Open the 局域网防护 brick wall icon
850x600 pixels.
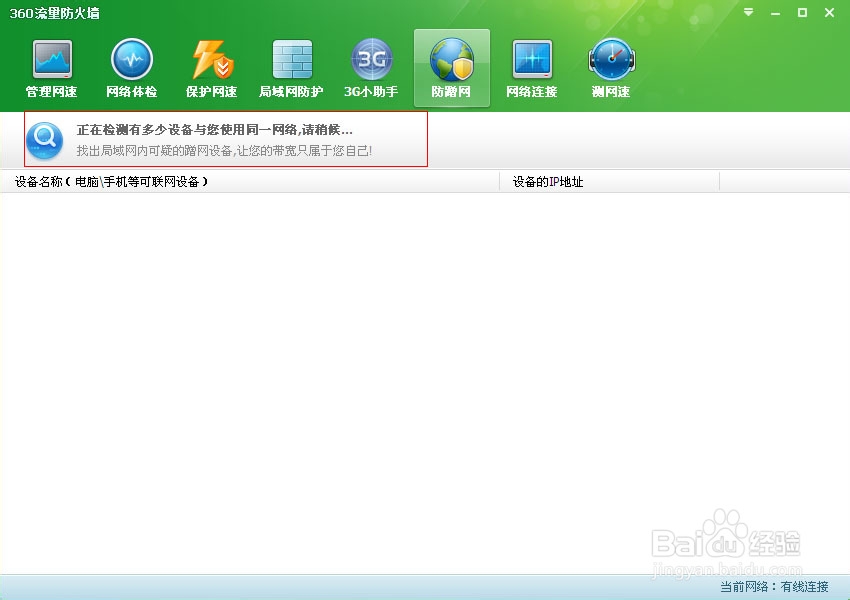[292, 69]
